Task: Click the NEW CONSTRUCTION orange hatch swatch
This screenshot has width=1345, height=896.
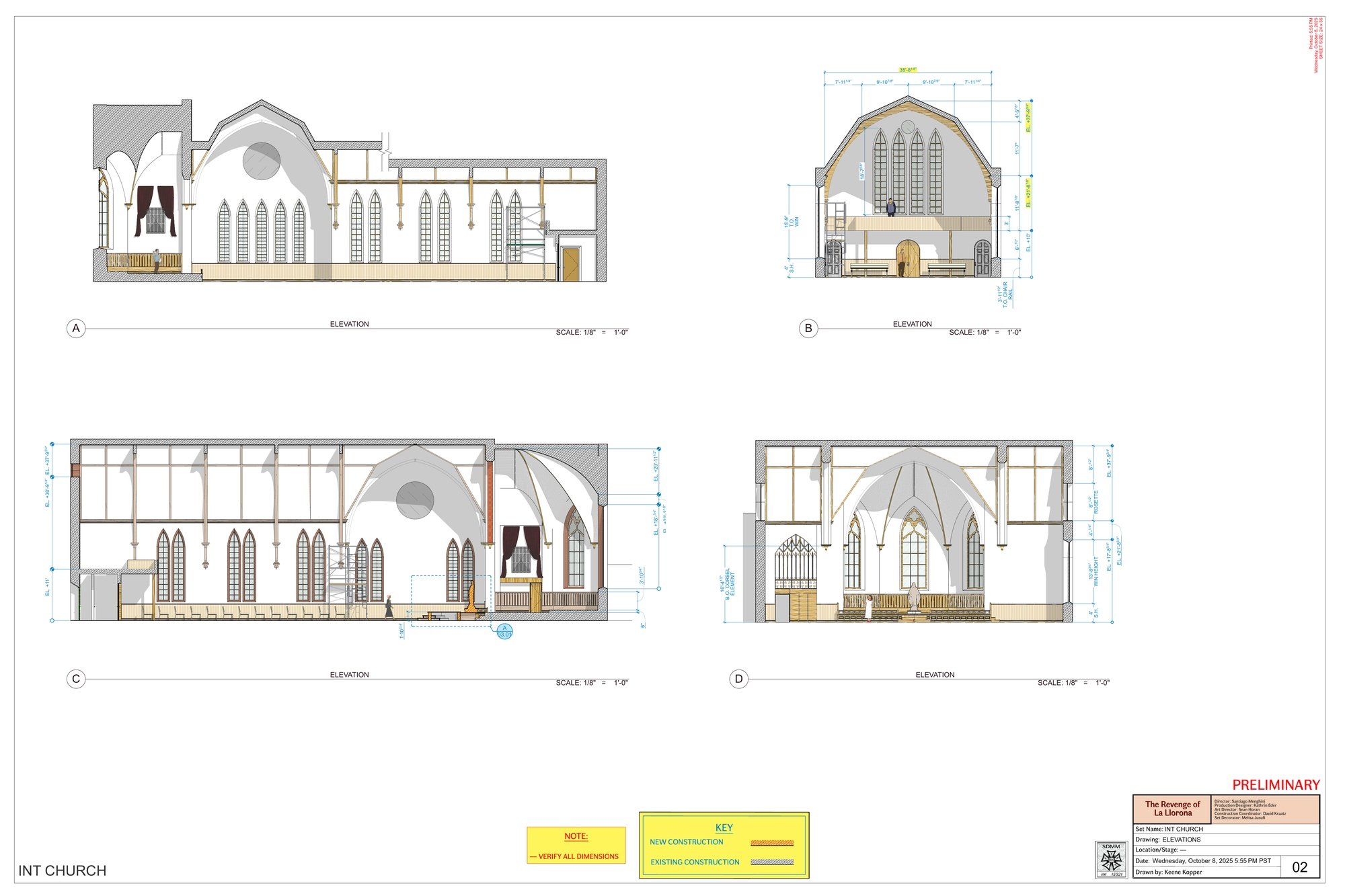Action: point(771,842)
